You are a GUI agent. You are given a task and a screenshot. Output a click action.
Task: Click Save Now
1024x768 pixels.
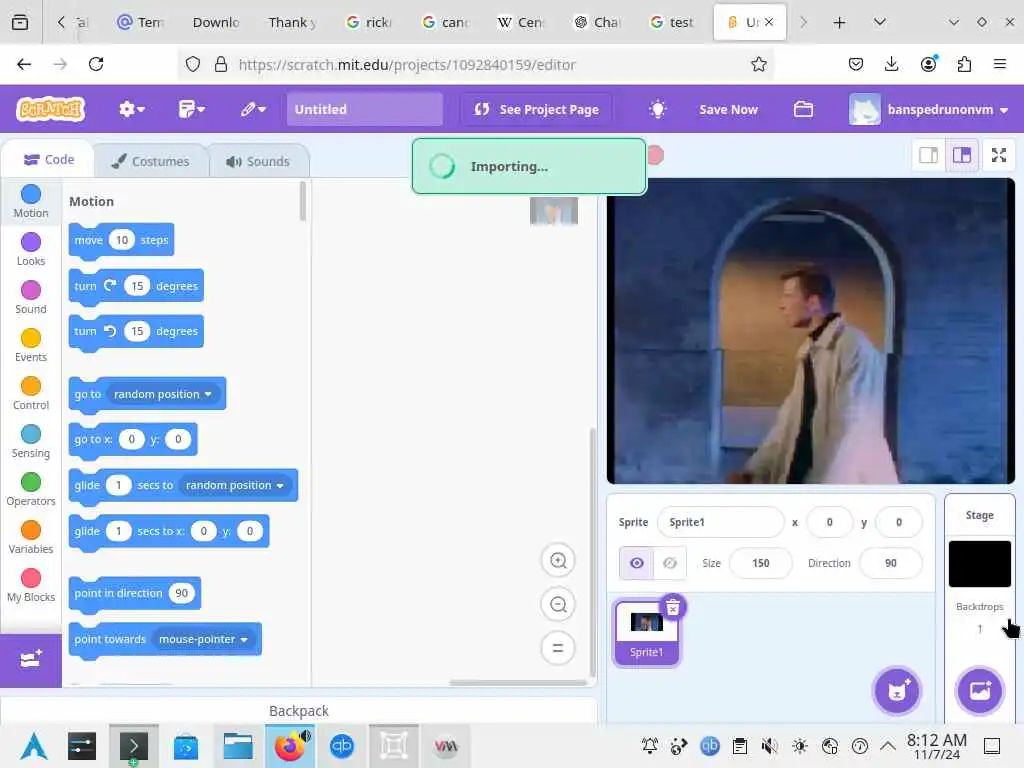[x=728, y=109]
